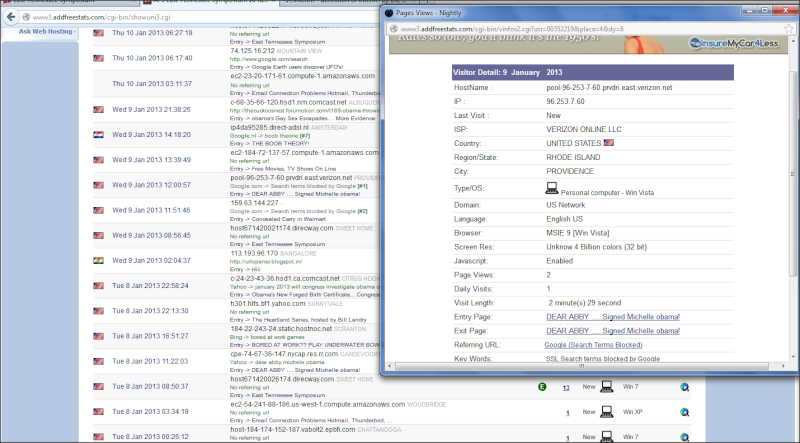Go back using the main browser back arrow
Viewport: 800px width, 443px height.
[11, 17]
